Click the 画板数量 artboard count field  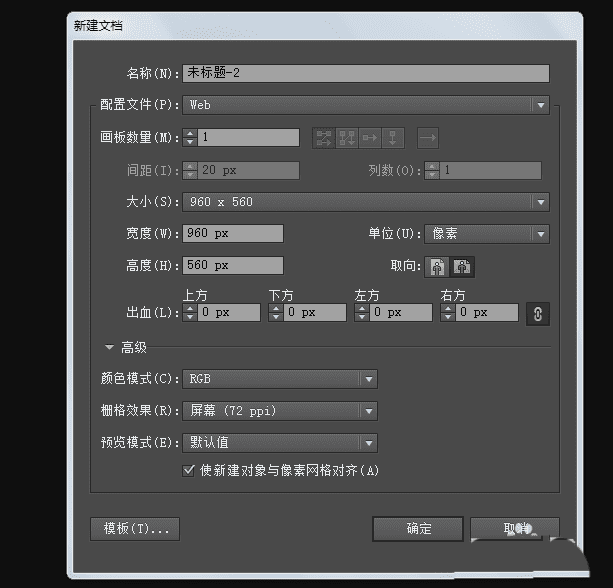tap(249, 137)
